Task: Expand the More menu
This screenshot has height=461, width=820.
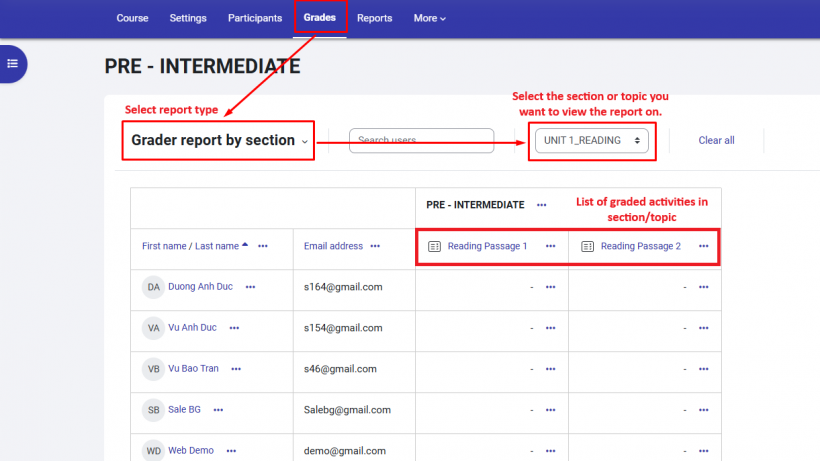Action: [429, 18]
